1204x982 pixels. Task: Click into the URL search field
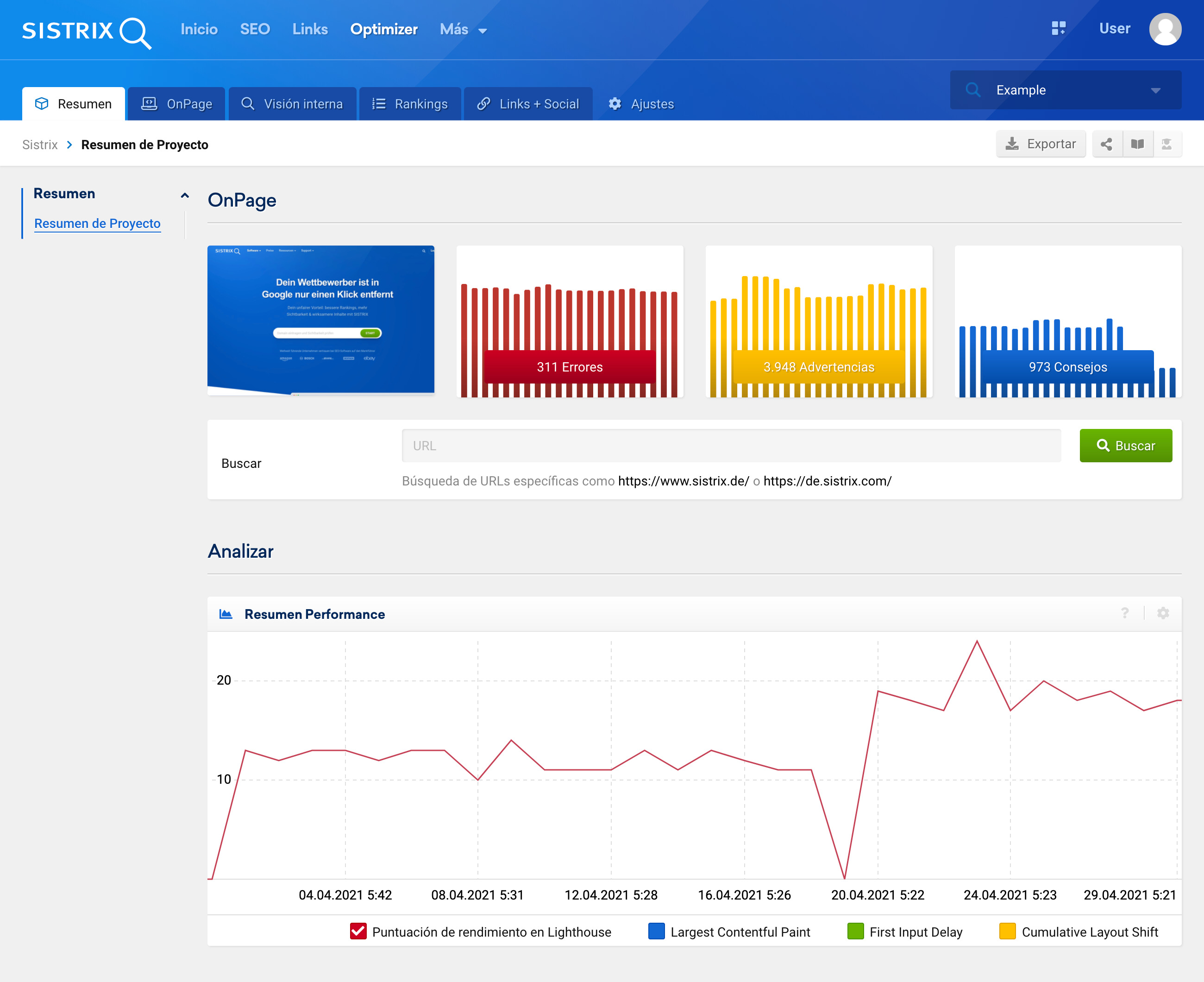point(731,446)
